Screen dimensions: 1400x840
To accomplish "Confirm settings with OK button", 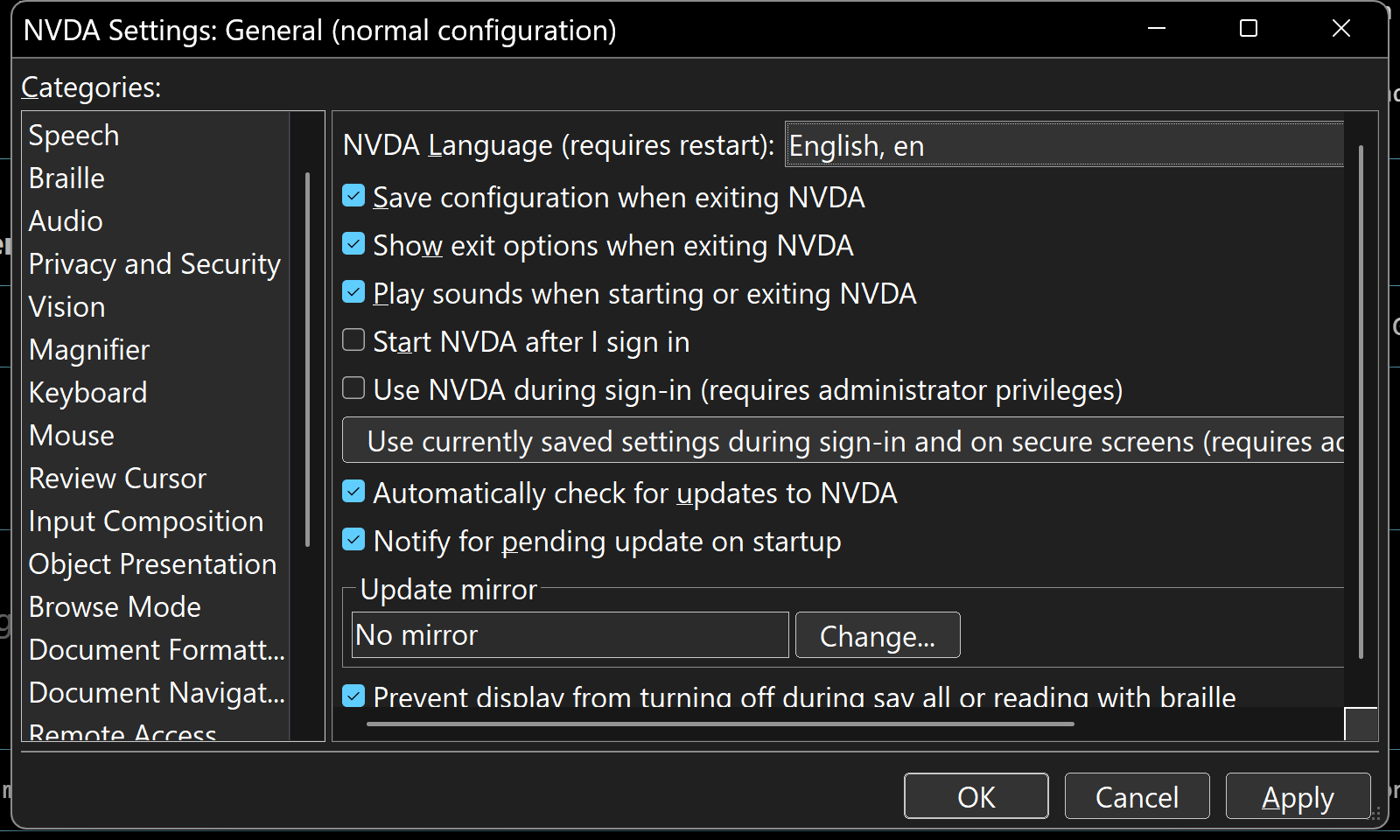I will [x=976, y=796].
